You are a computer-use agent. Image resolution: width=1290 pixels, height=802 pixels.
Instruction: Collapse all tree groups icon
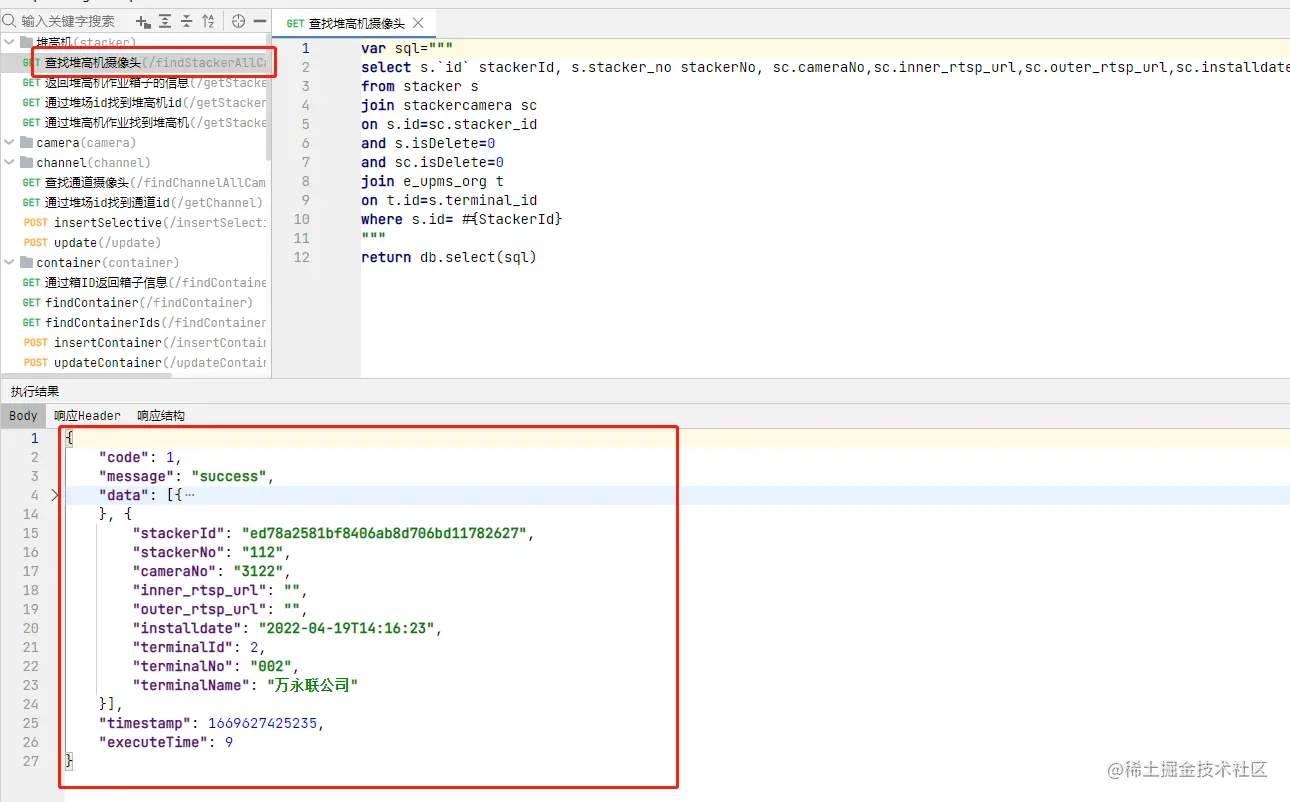tap(187, 21)
